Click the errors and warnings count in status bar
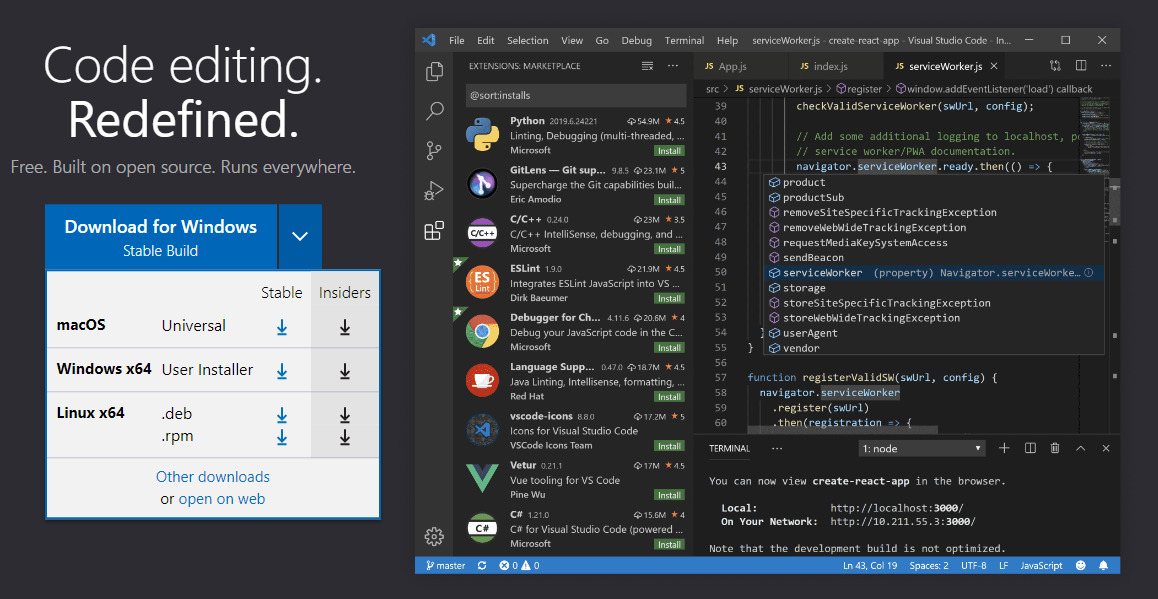The image size is (1158, 599). (519, 566)
